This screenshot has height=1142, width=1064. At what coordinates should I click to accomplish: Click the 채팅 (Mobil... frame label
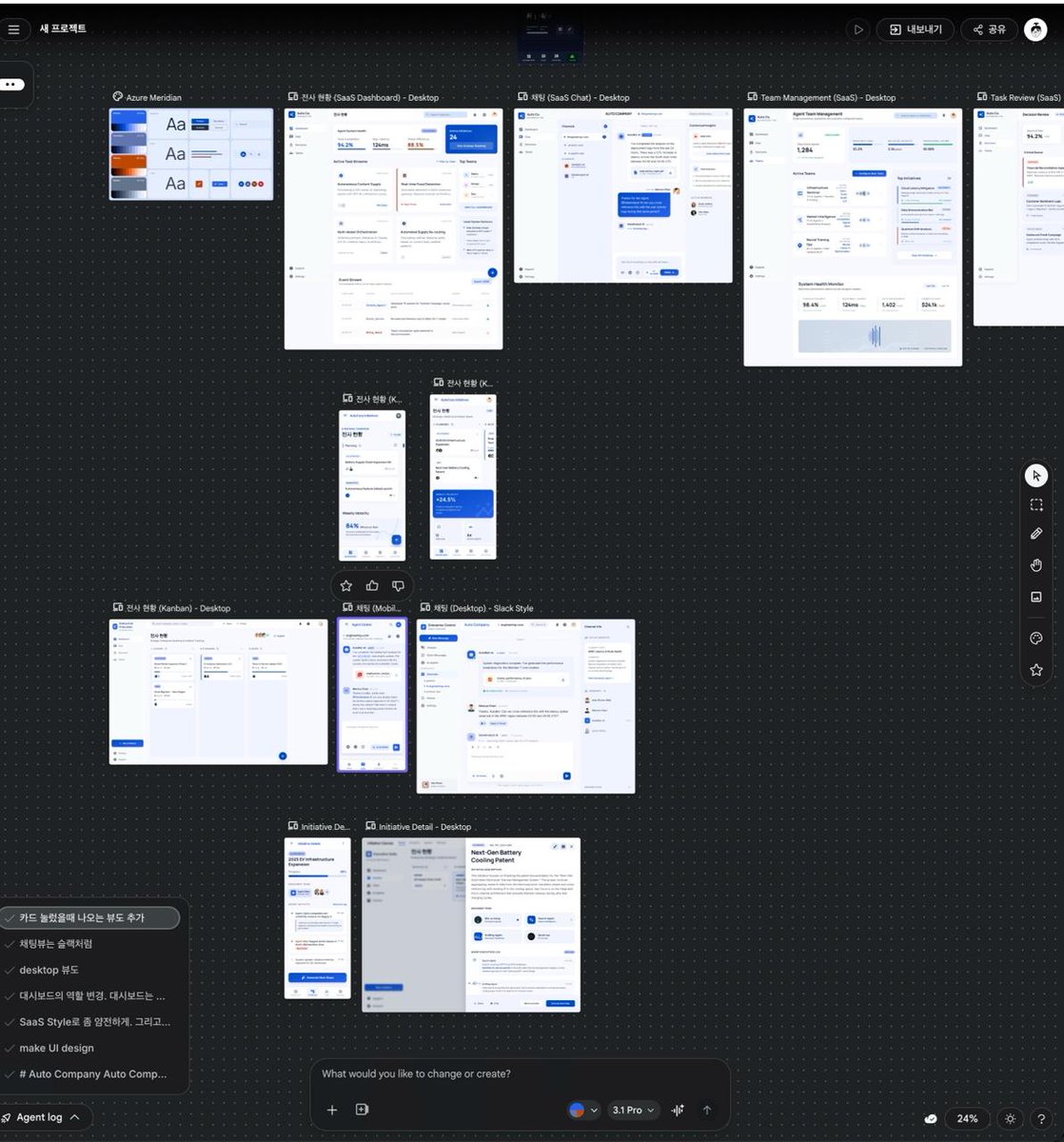point(372,608)
